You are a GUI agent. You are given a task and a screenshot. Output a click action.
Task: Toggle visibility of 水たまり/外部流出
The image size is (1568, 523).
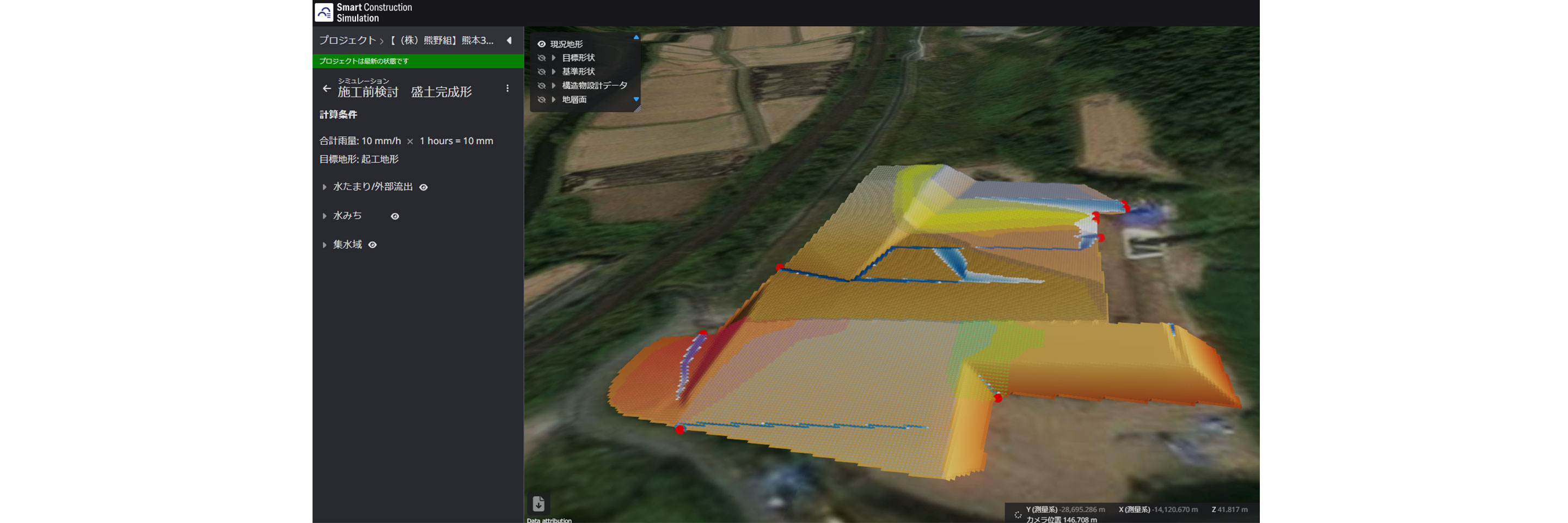(424, 187)
